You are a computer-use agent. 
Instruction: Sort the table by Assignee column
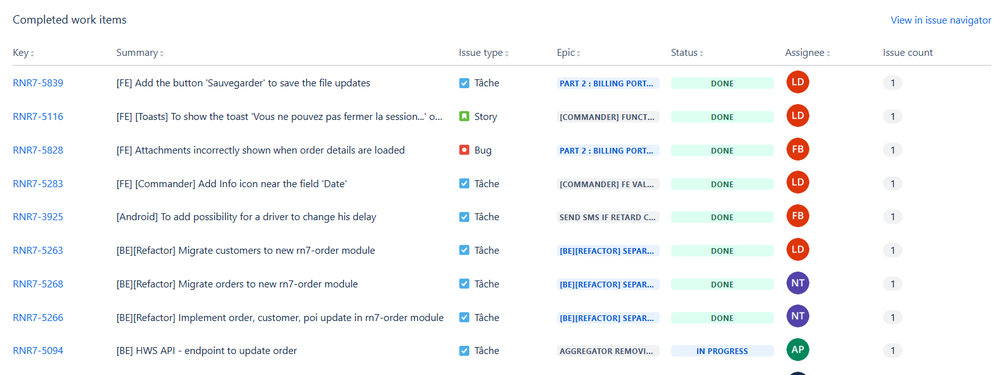point(807,53)
